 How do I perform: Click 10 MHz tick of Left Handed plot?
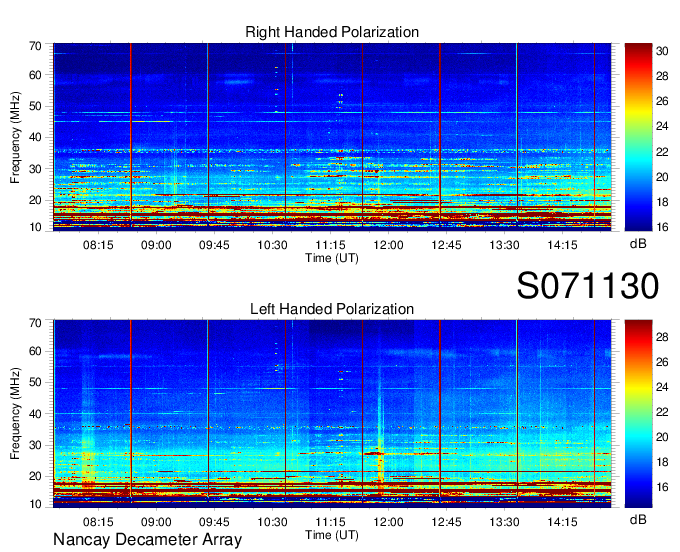coord(35,504)
